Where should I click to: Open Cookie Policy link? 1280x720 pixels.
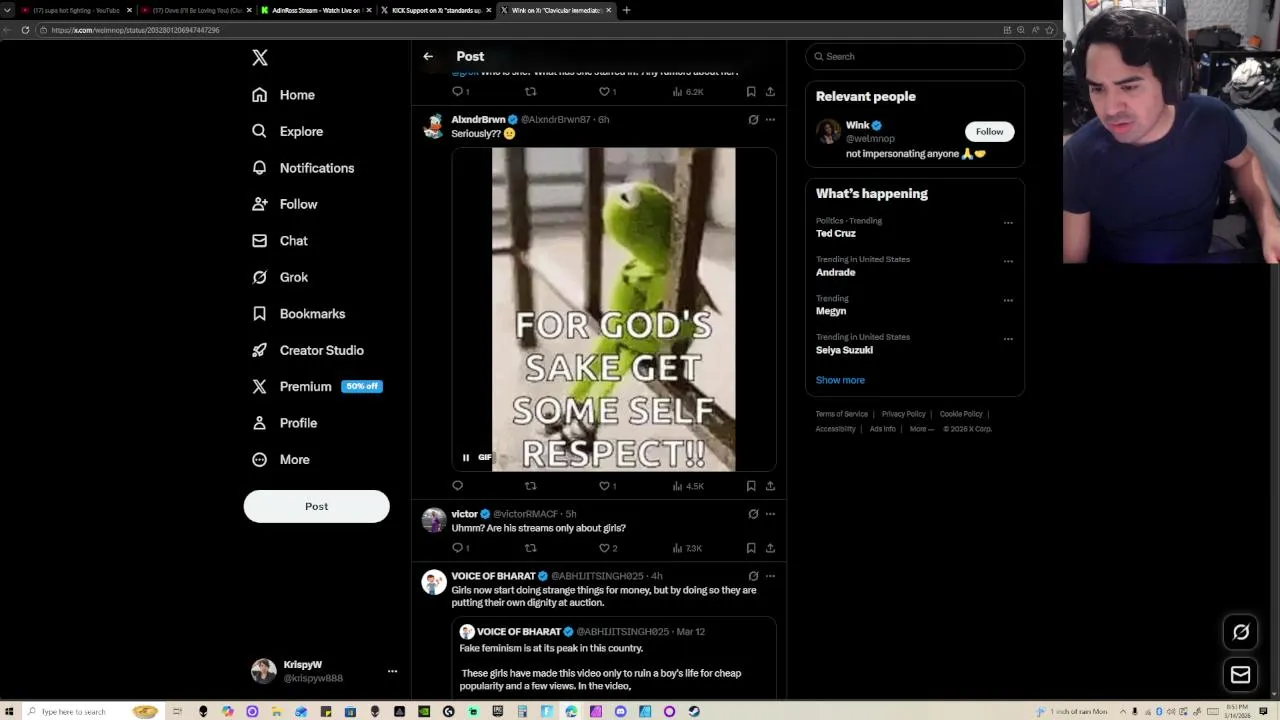(961, 414)
